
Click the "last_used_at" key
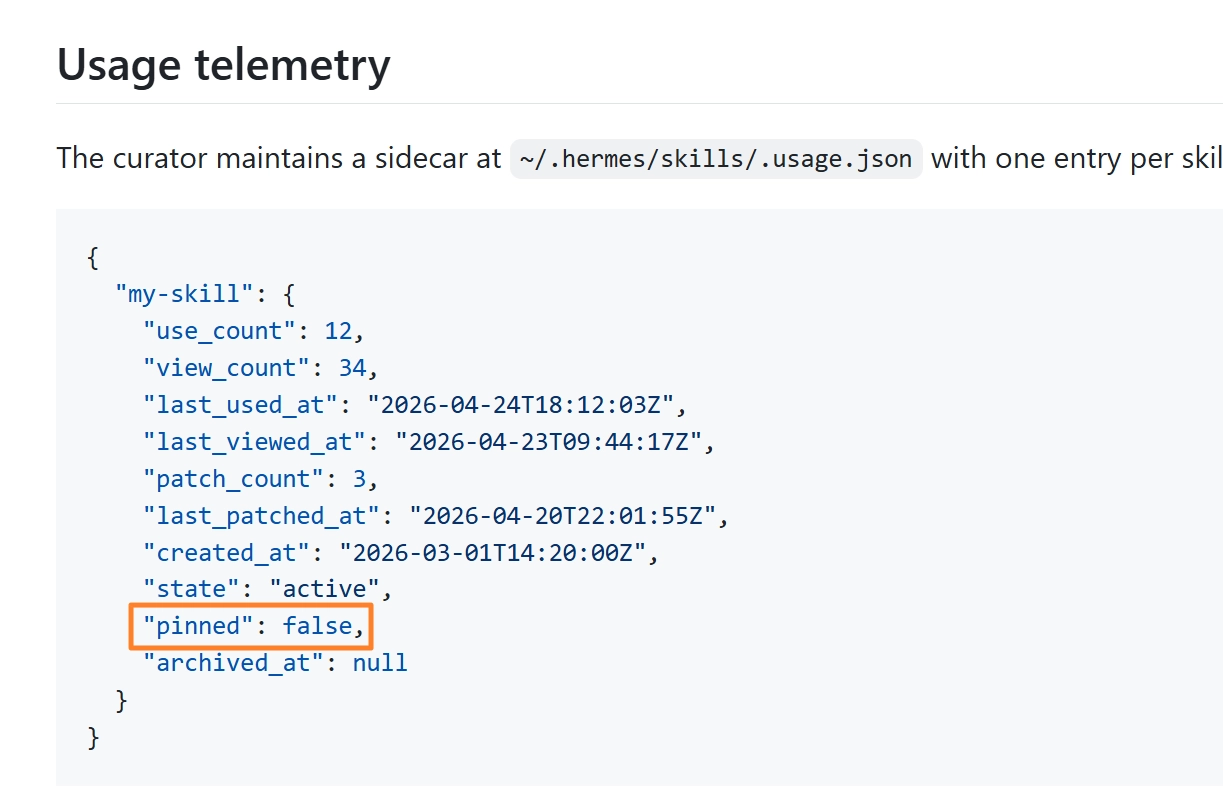click(241, 405)
